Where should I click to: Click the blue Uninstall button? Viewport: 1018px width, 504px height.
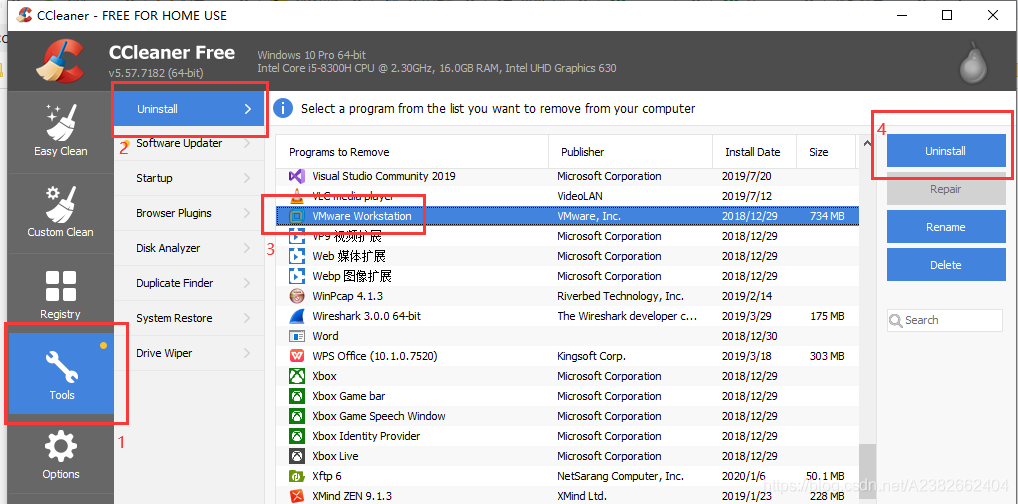click(945, 151)
